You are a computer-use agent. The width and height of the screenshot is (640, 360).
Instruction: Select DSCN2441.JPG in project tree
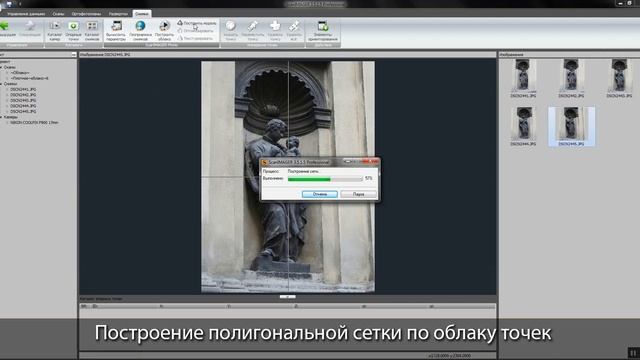23,89
